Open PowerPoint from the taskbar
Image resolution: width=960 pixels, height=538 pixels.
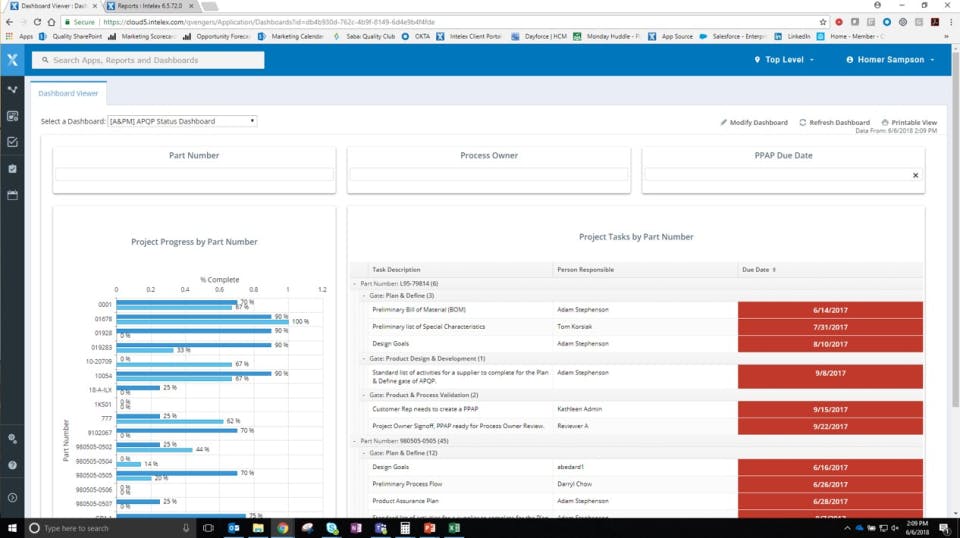pyautogui.click(x=430, y=528)
